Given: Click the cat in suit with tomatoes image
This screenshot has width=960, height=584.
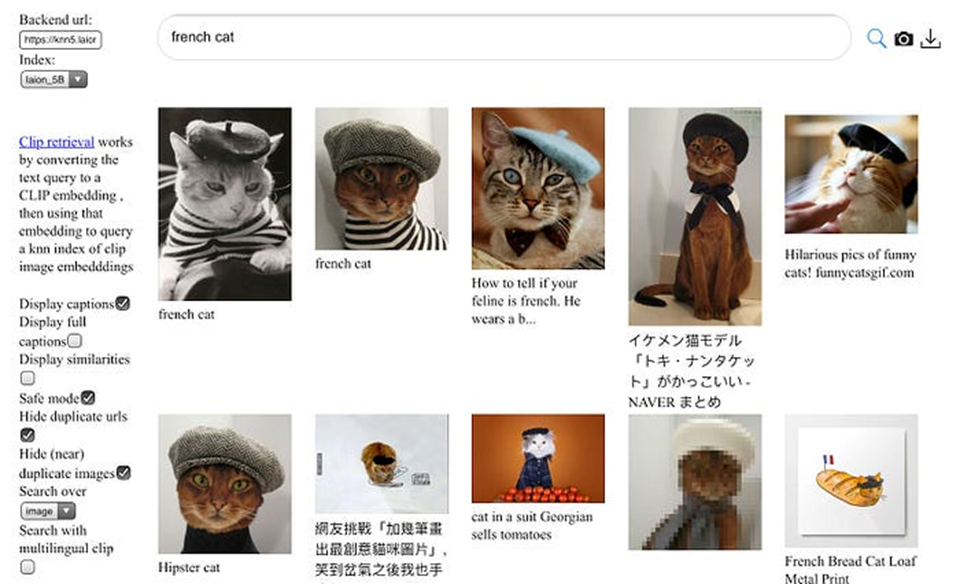Looking at the screenshot, I should [538, 458].
